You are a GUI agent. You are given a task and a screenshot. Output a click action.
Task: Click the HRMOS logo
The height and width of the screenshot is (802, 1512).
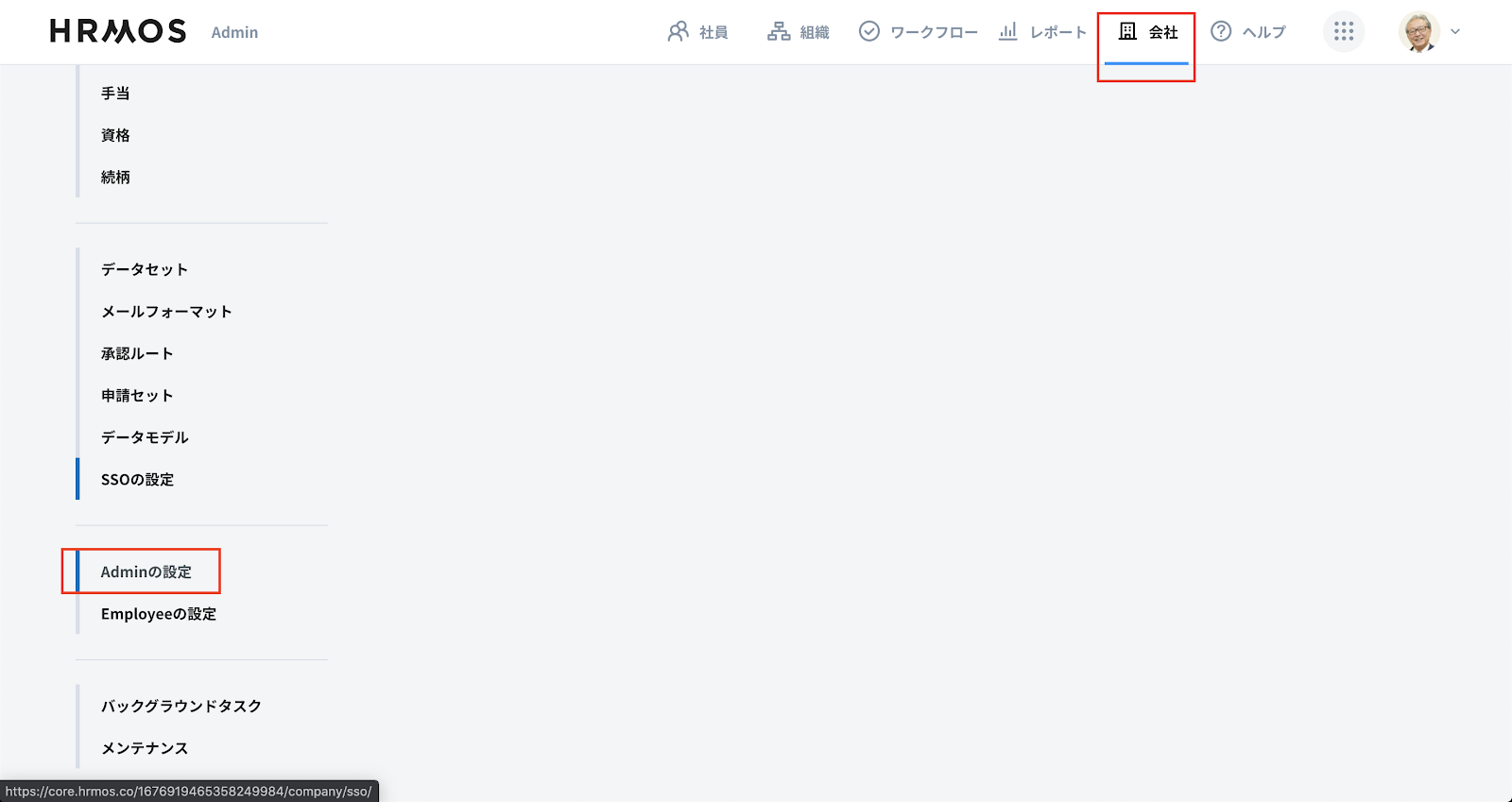pos(118,31)
